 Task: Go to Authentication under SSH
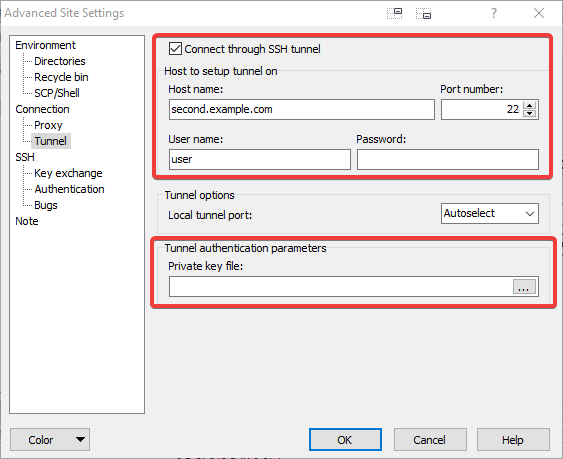pos(69,189)
